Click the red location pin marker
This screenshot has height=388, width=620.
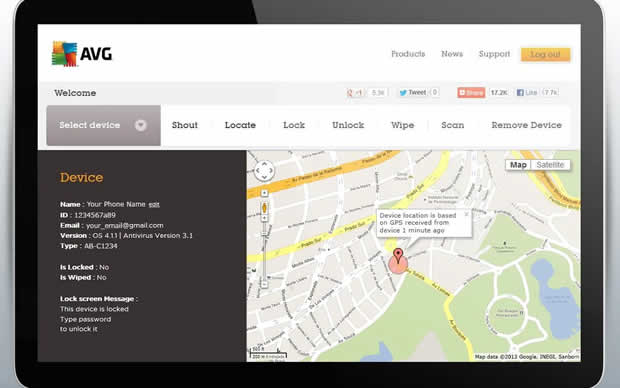coord(398,256)
